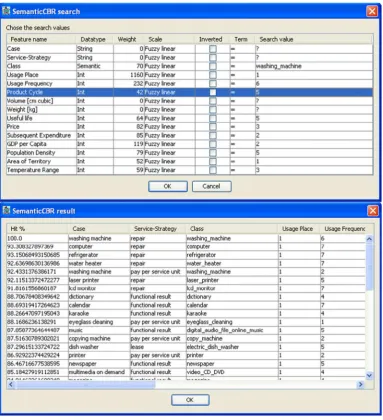Toggle Inverted checkbox for GDP per Capita row
Screen dimensions: 383x420
click(x=213, y=144)
